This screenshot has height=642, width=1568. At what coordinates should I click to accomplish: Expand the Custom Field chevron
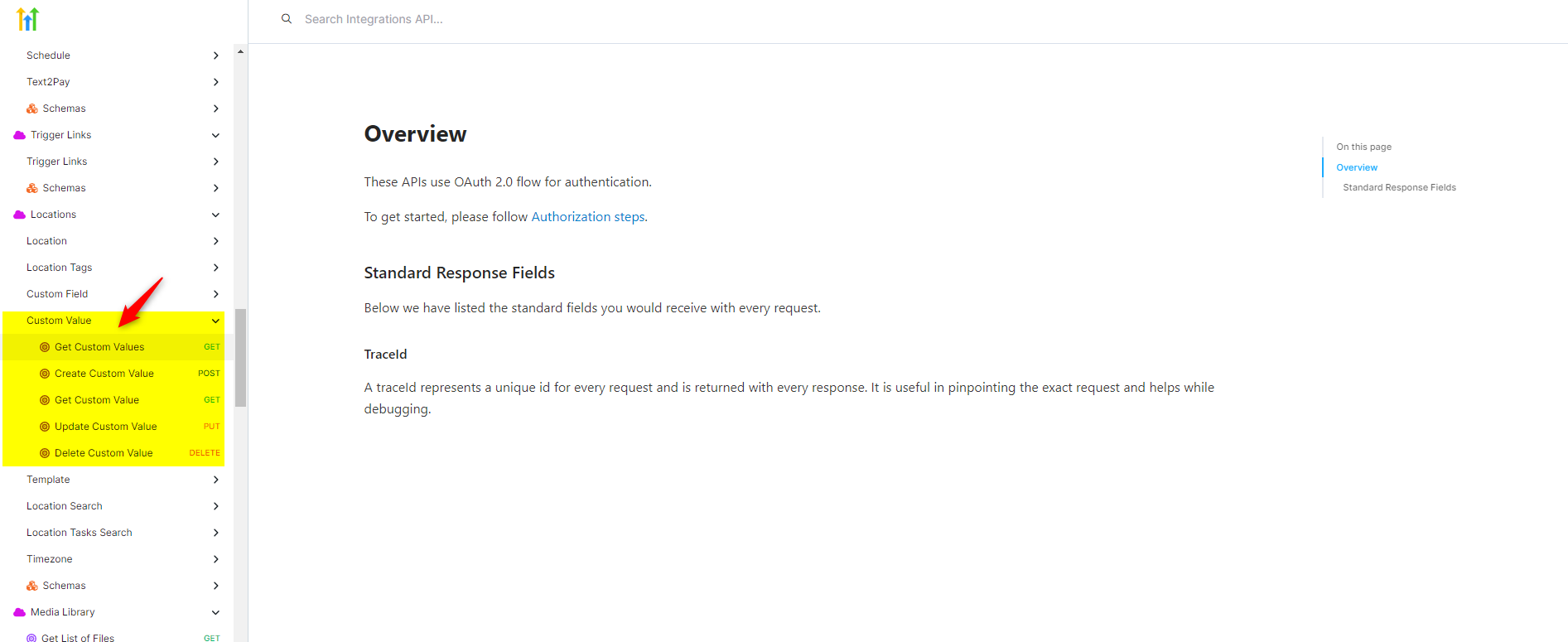click(215, 294)
